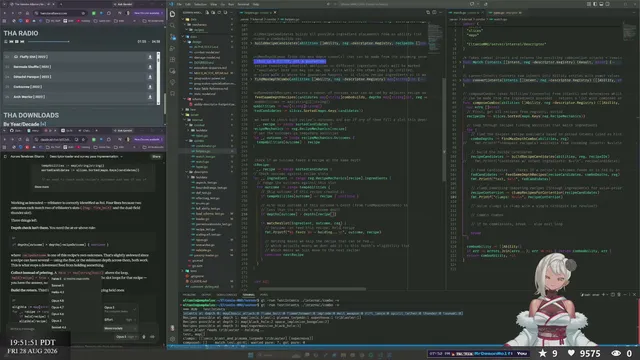The image size is (640, 360).
Task: Collapse all folders in the Explorer header
Action: click(x=224, y=13)
